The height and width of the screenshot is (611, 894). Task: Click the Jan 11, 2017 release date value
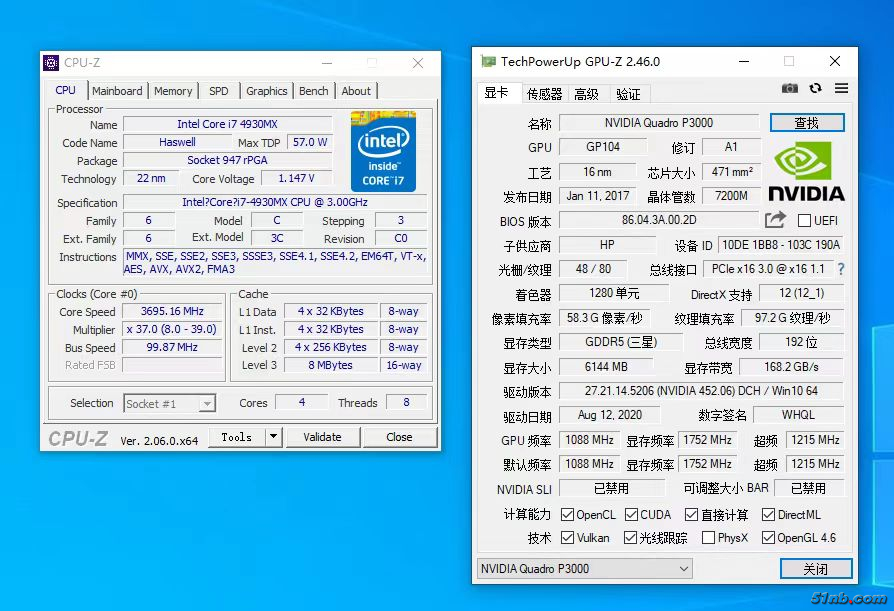(598, 195)
